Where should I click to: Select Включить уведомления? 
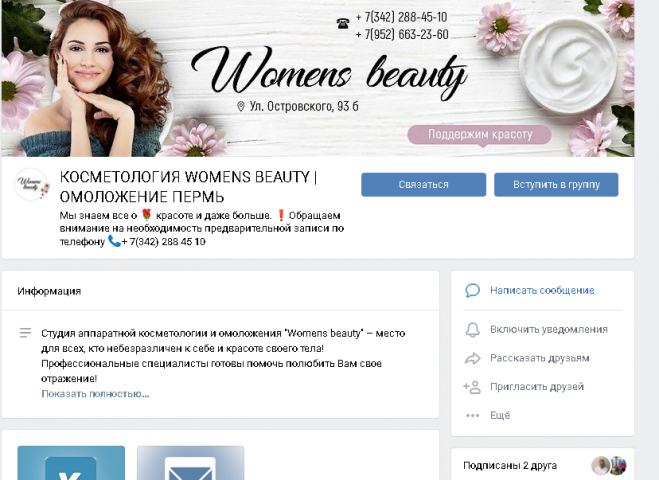click(549, 330)
